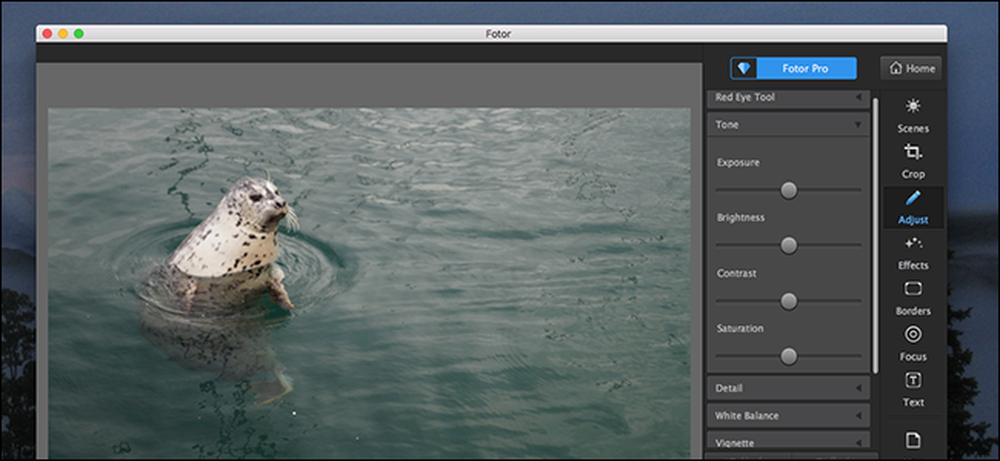The height and width of the screenshot is (461, 1000).
Task: Collapse the Tone section
Action: tap(788, 125)
